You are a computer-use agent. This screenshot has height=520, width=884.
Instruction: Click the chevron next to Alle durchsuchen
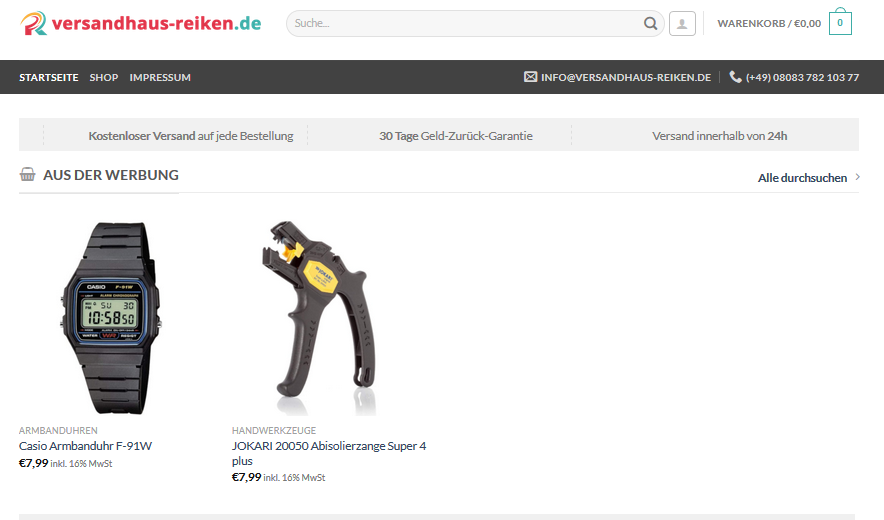coord(857,177)
